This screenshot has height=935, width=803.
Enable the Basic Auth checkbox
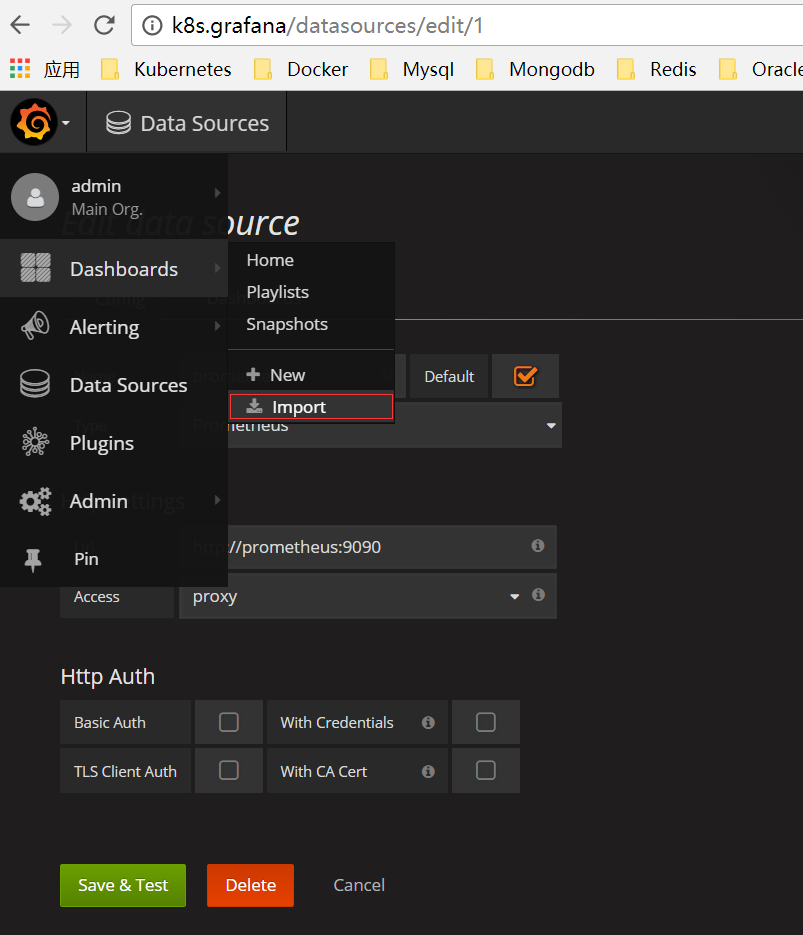pos(229,722)
